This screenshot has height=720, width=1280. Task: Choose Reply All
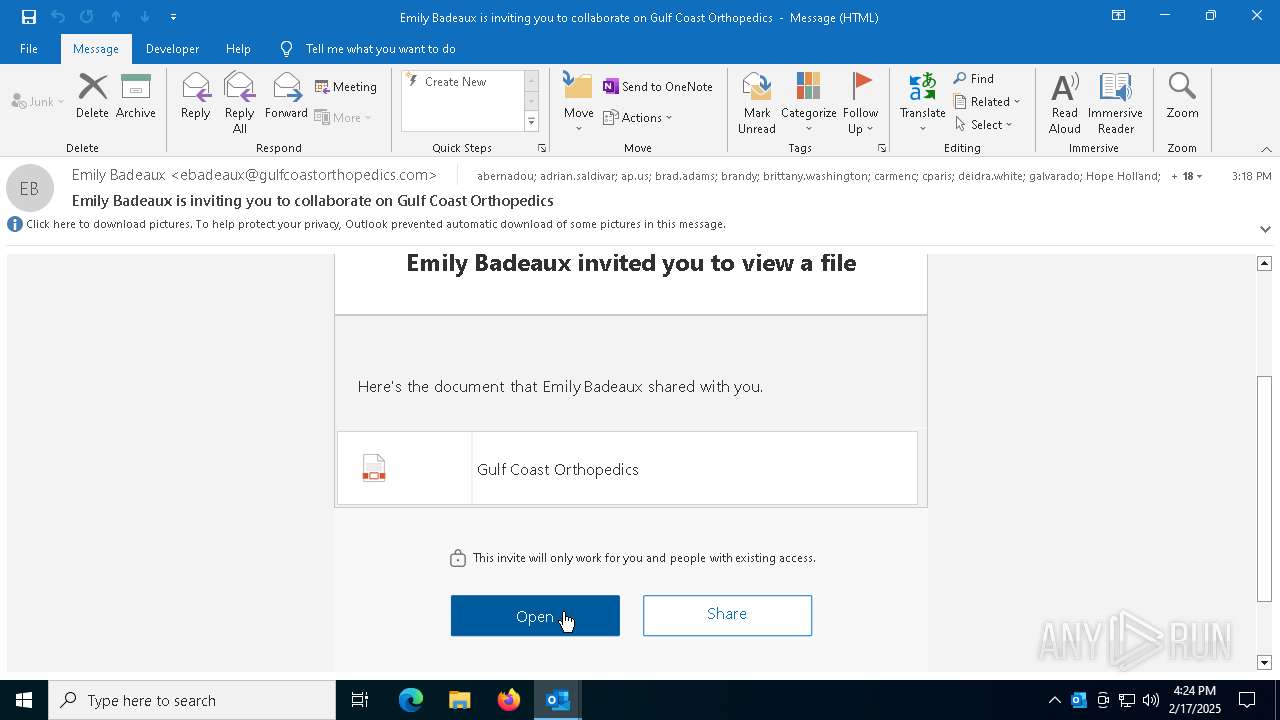point(239,103)
